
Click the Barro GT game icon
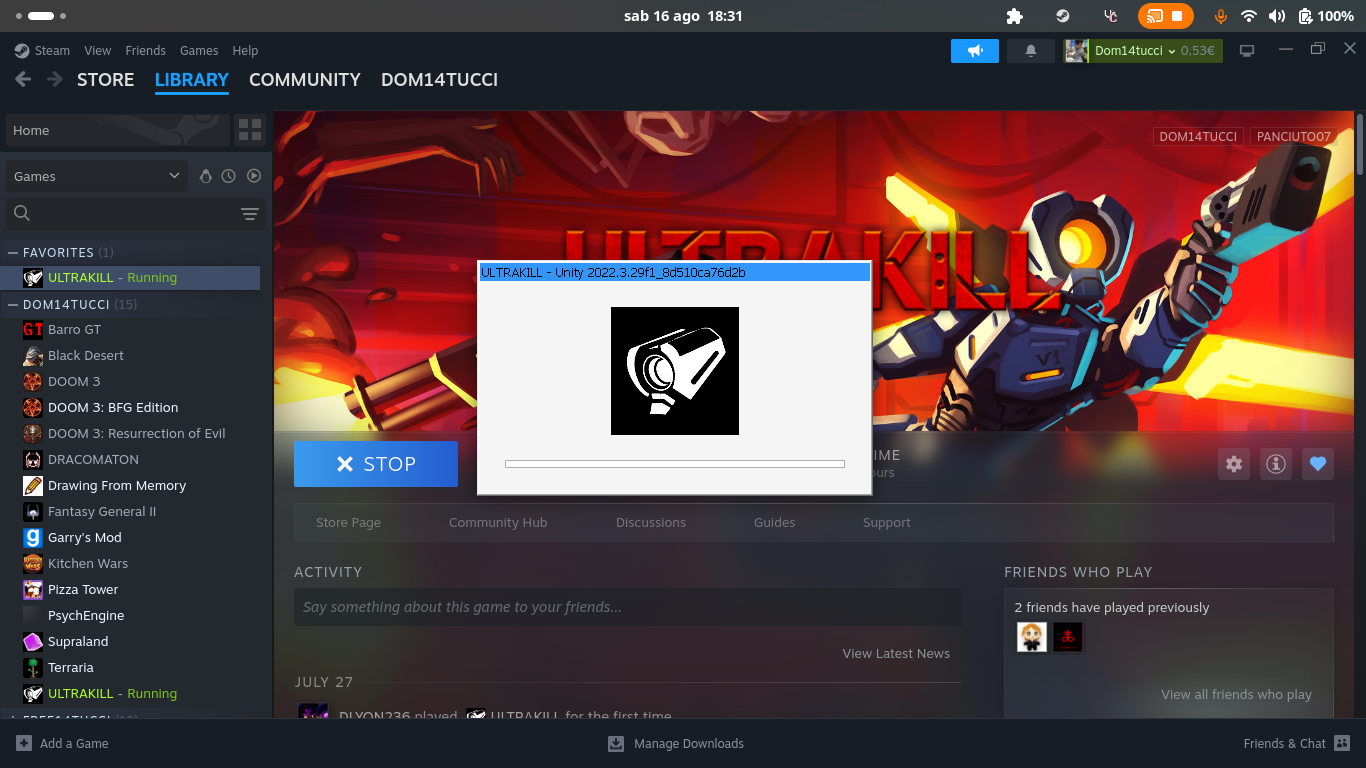(33, 330)
